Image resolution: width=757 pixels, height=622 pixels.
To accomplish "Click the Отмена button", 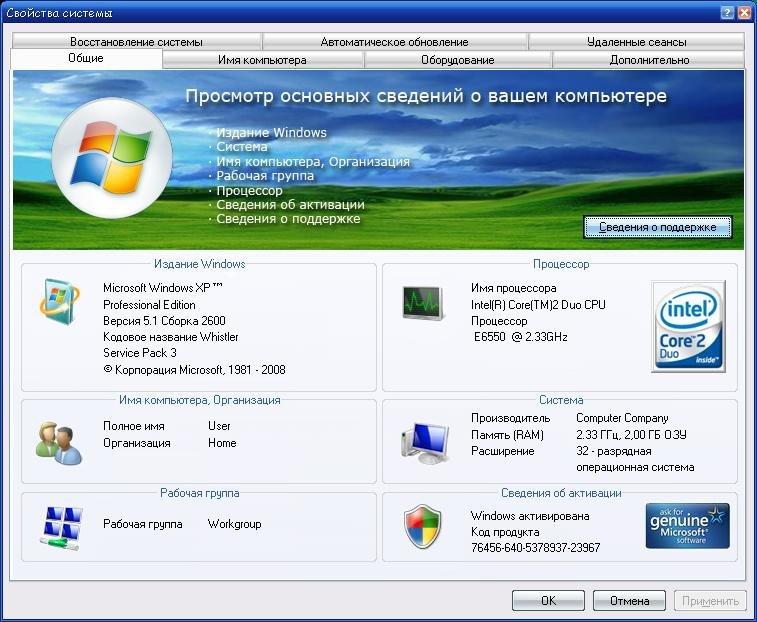I will (629, 601).
